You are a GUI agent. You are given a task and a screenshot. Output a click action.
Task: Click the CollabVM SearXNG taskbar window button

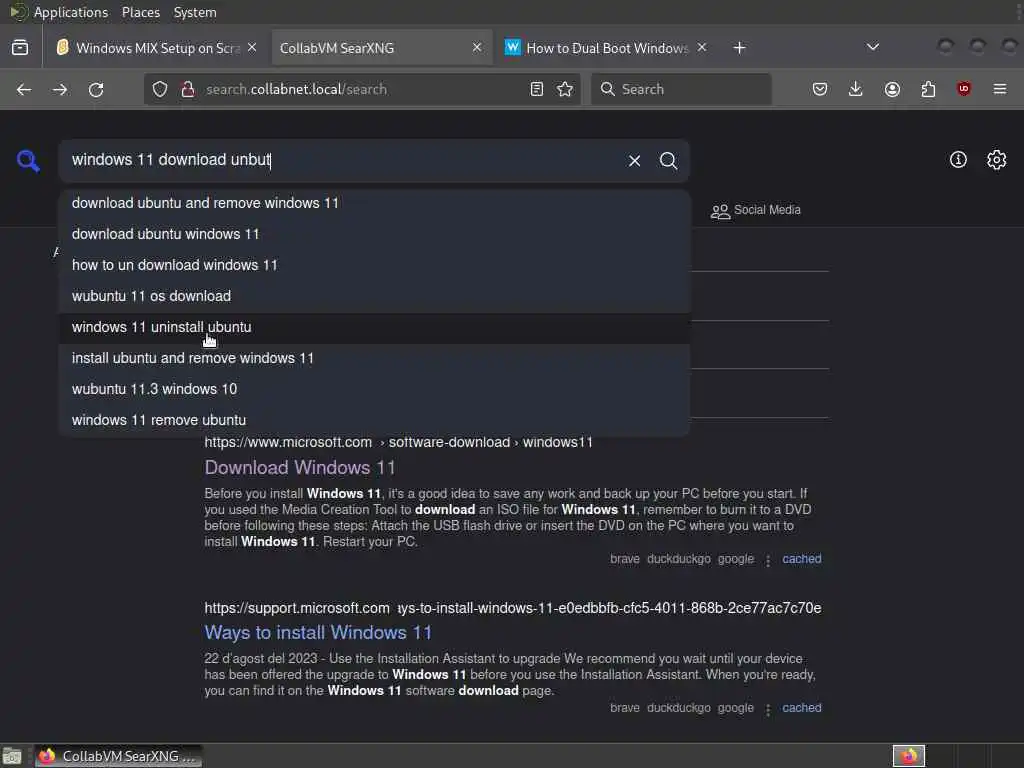coord(118,756)
